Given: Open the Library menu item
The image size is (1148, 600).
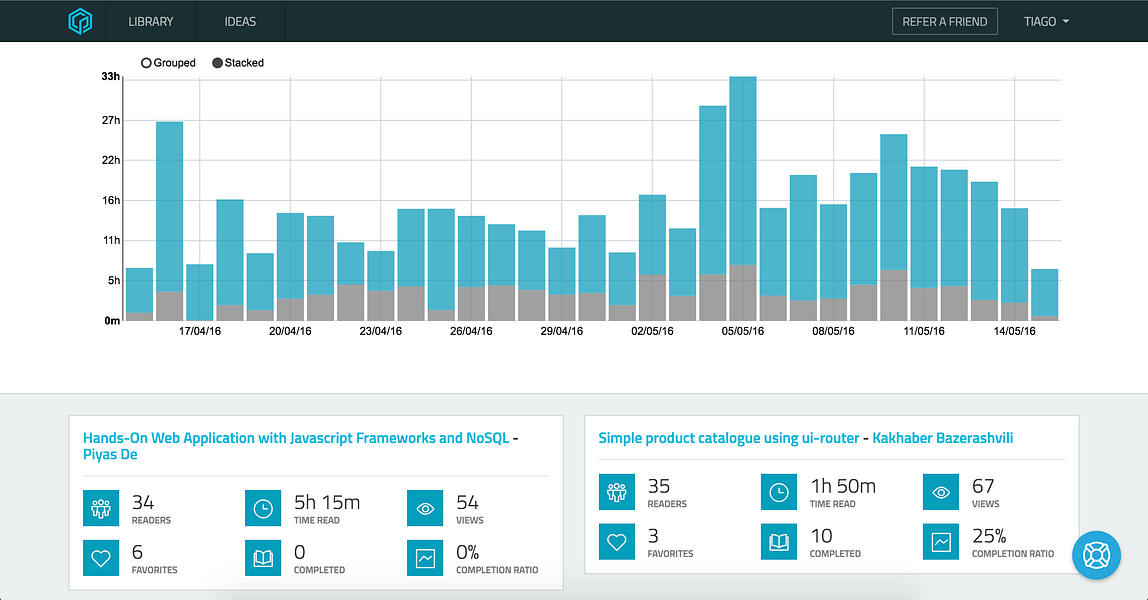Looking at the screenshot, I should [151, 21].
